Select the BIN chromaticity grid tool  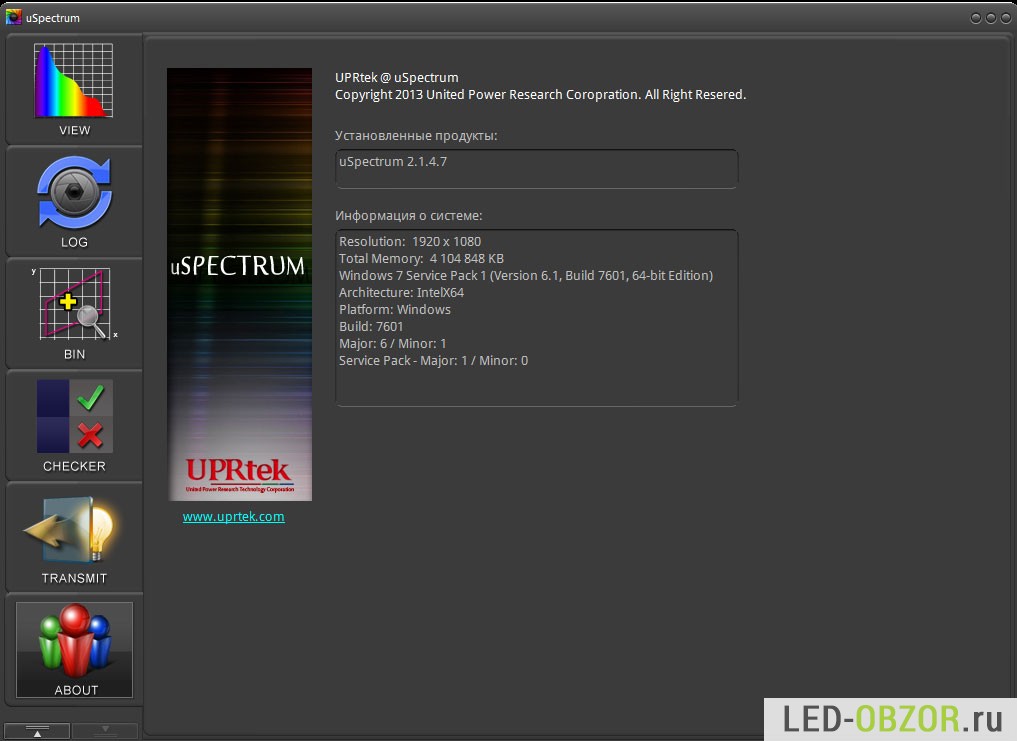tap(74, 313)
